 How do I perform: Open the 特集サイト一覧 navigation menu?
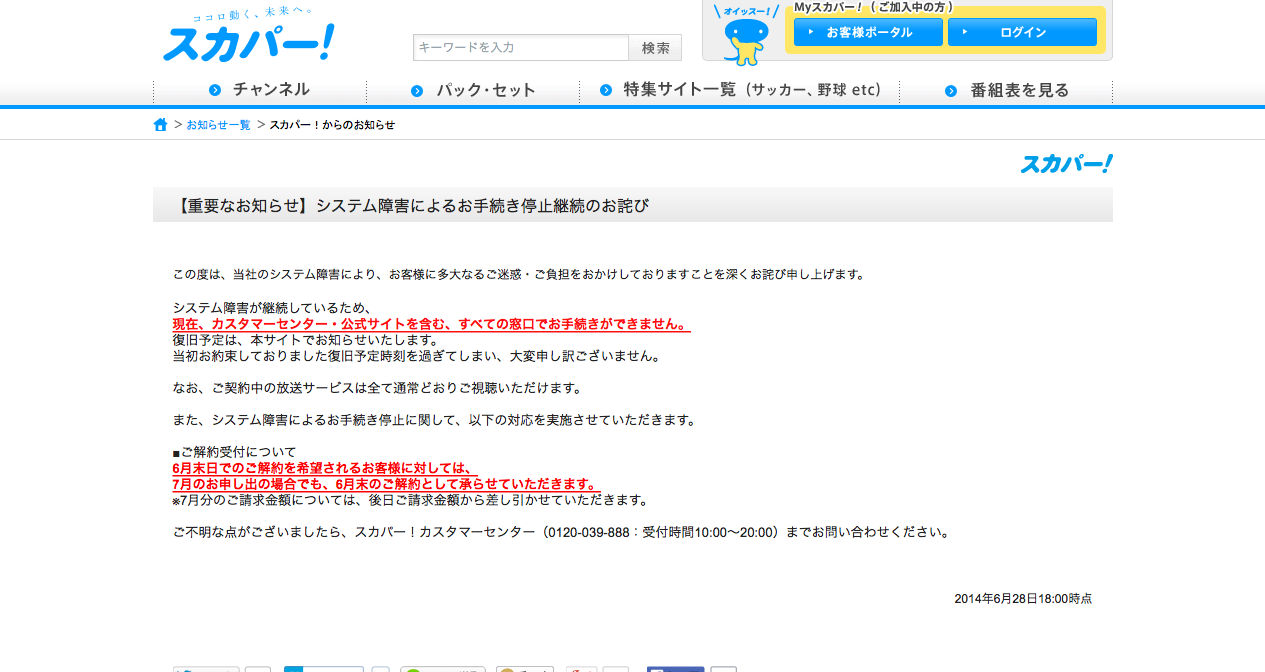click(x=740, y=90)
